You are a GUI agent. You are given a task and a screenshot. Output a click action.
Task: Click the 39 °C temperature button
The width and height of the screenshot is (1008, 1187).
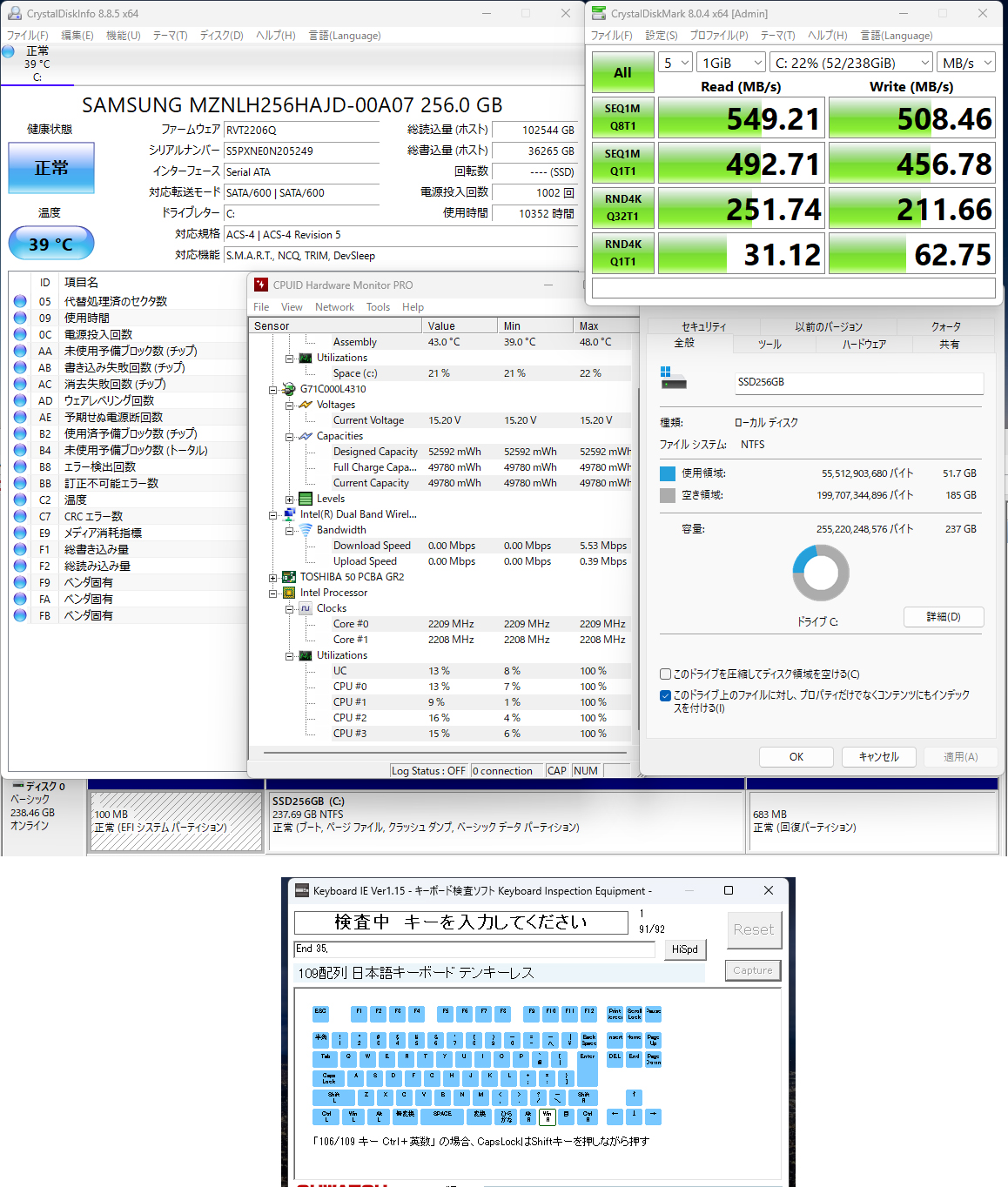click(x=51, y=244)
